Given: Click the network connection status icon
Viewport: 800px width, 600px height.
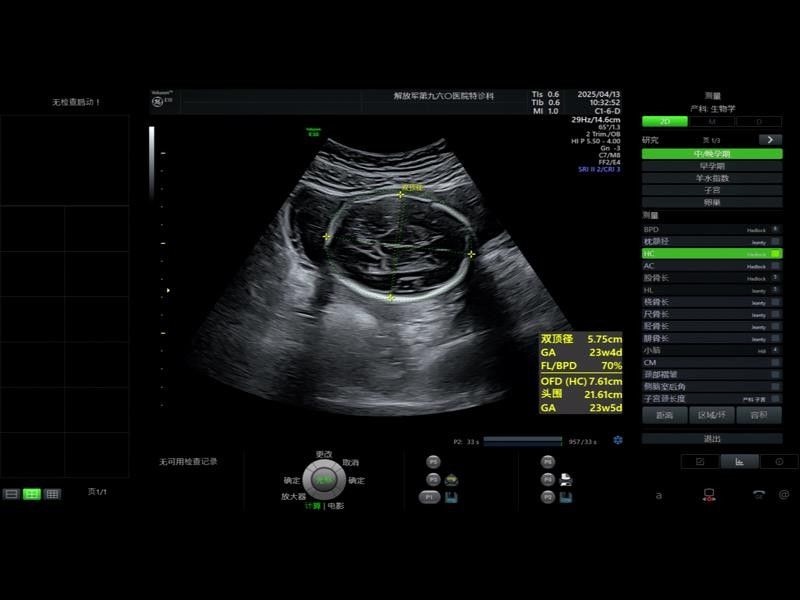Looking at the screenshot, I should (x=709, y=495).
